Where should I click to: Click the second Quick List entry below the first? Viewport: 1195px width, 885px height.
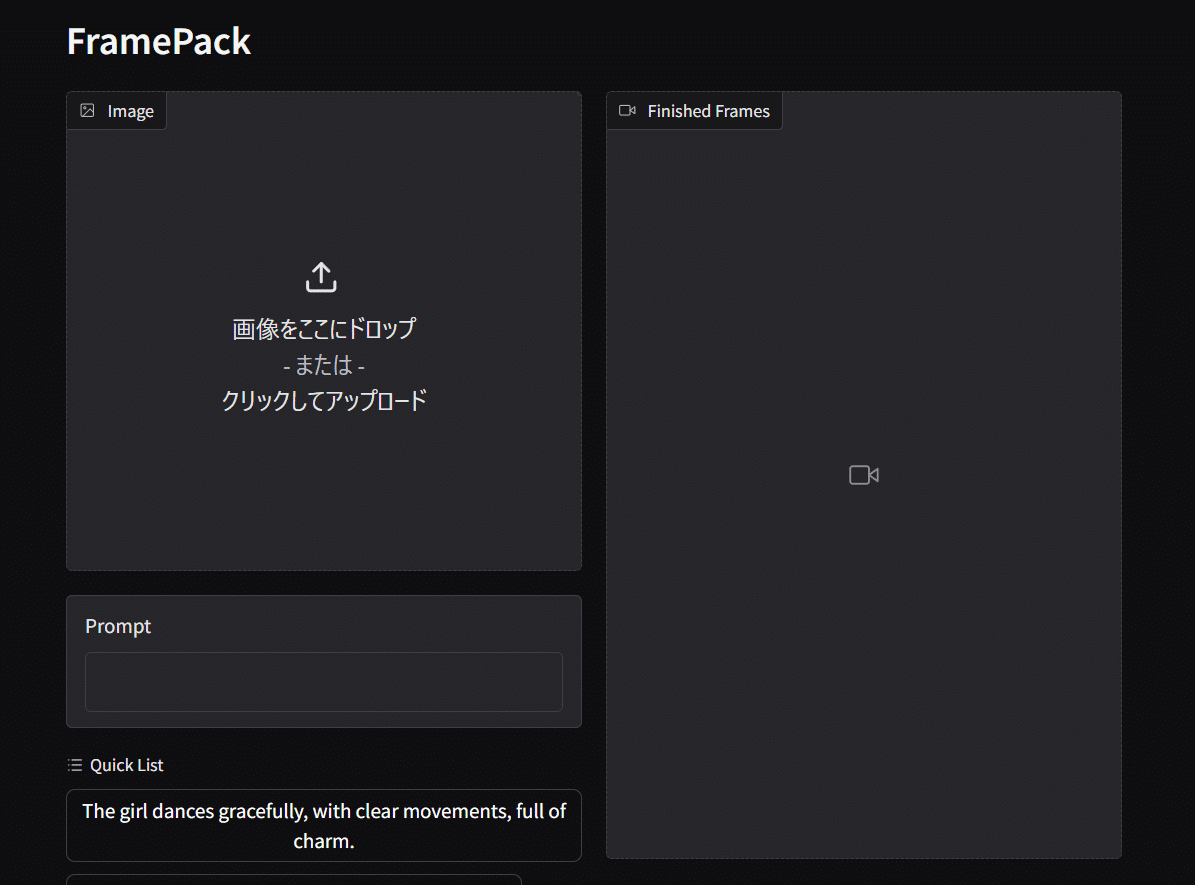(x=295, y=881)
